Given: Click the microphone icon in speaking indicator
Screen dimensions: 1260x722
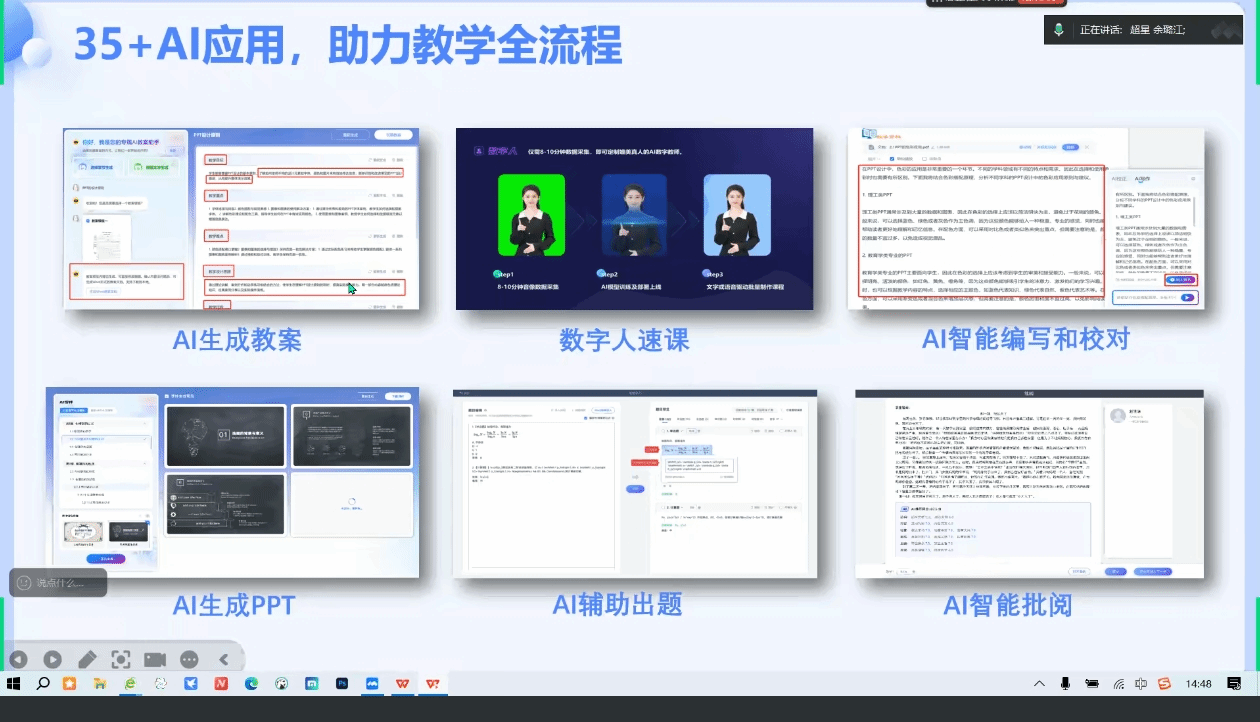Looking at the screenshot, I should [x=1058, y=30].
